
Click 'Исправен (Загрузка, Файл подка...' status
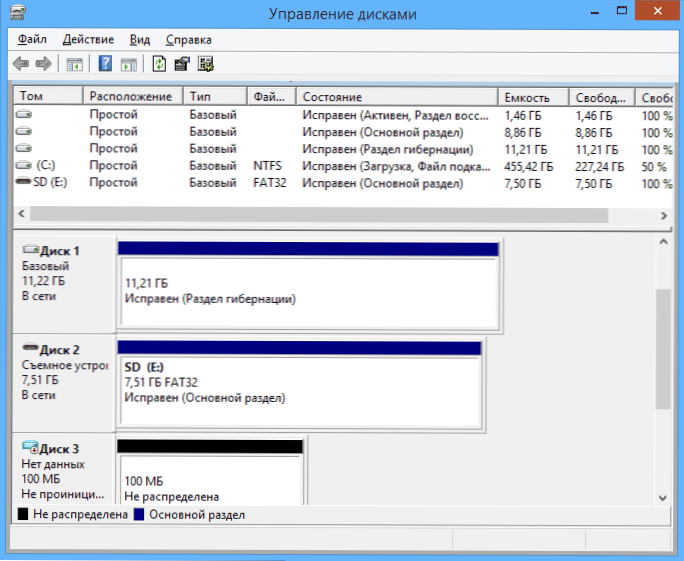point(397,167)
